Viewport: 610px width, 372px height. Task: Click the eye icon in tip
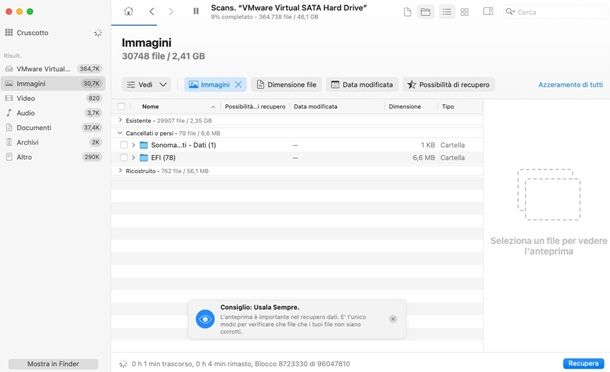pos(205,319)
